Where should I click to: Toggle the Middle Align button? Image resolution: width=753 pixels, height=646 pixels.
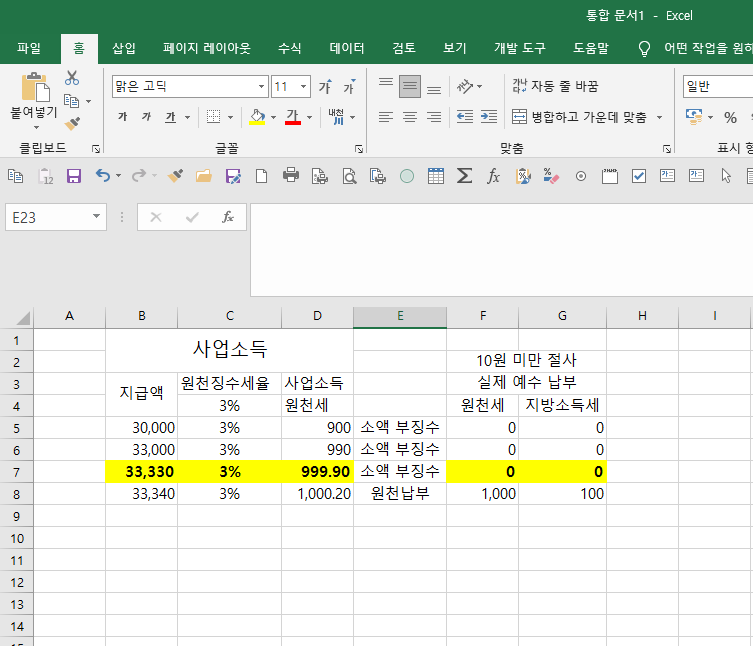coord(410,87)
